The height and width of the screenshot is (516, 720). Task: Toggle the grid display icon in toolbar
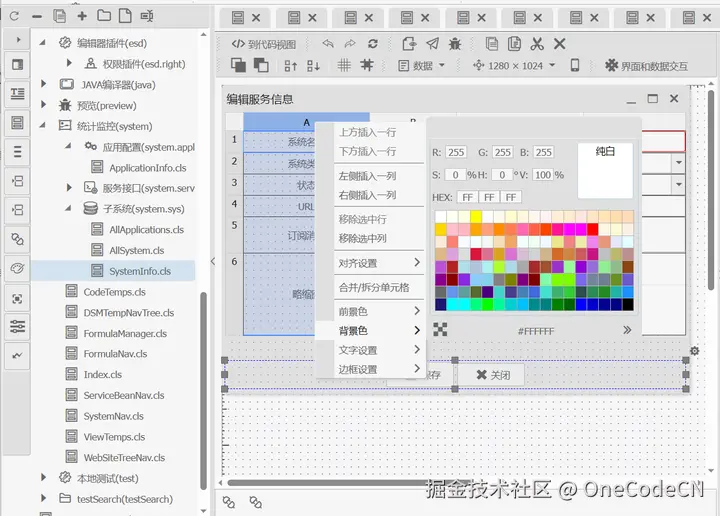pos(343,65)
